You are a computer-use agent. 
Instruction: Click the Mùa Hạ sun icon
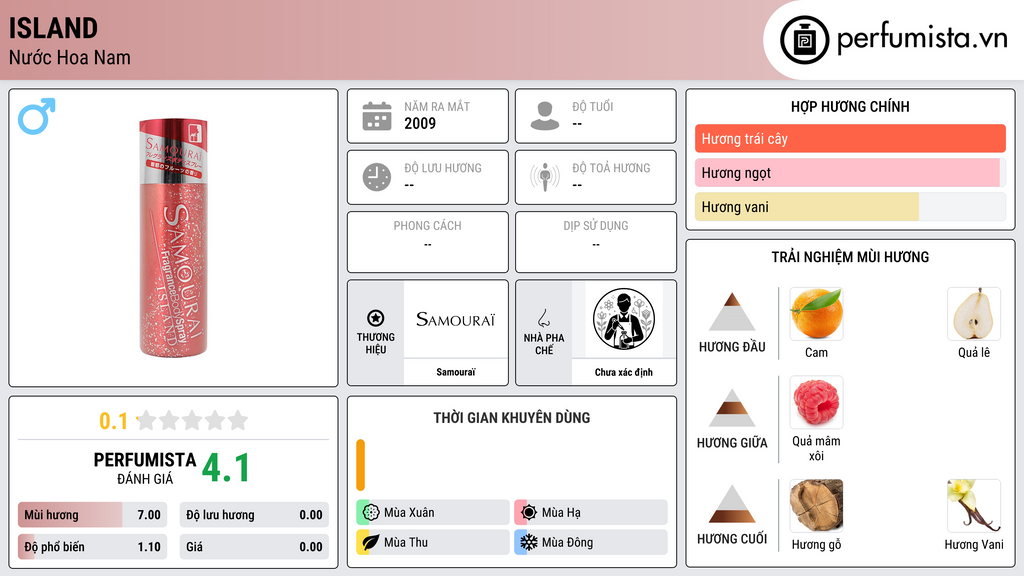(529, 513)
